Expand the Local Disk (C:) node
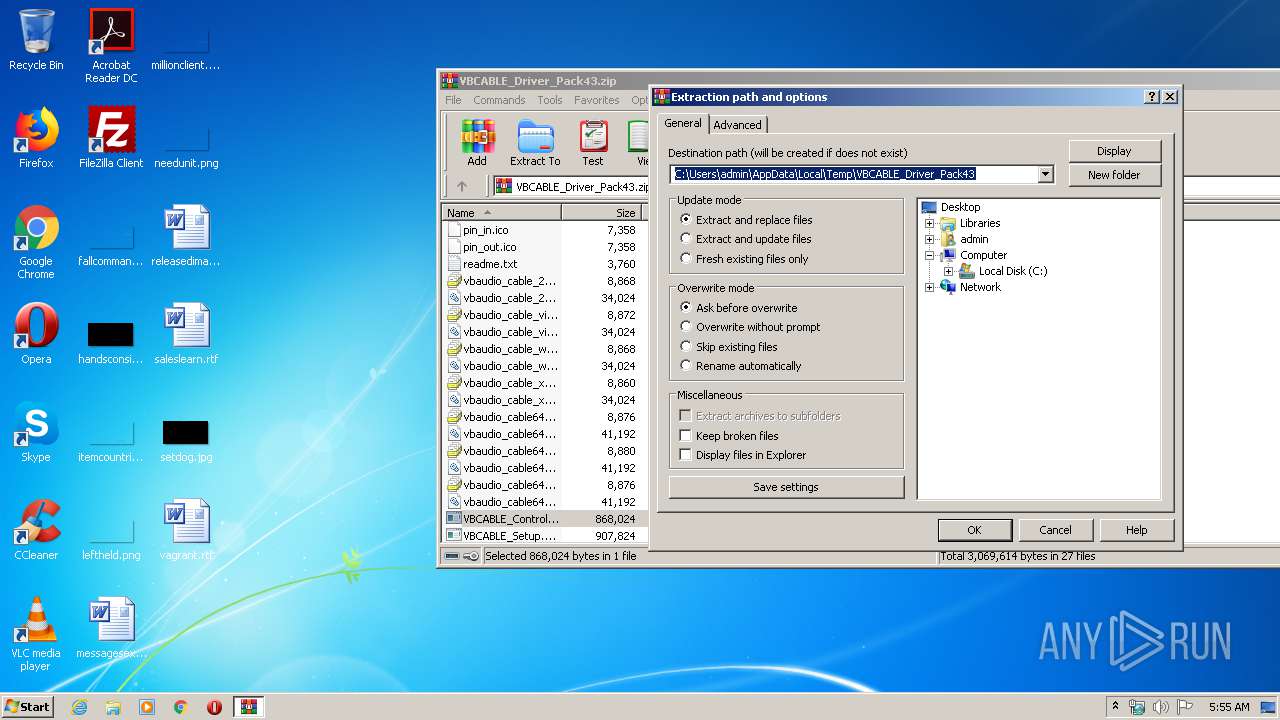 [x=949, y=271]
